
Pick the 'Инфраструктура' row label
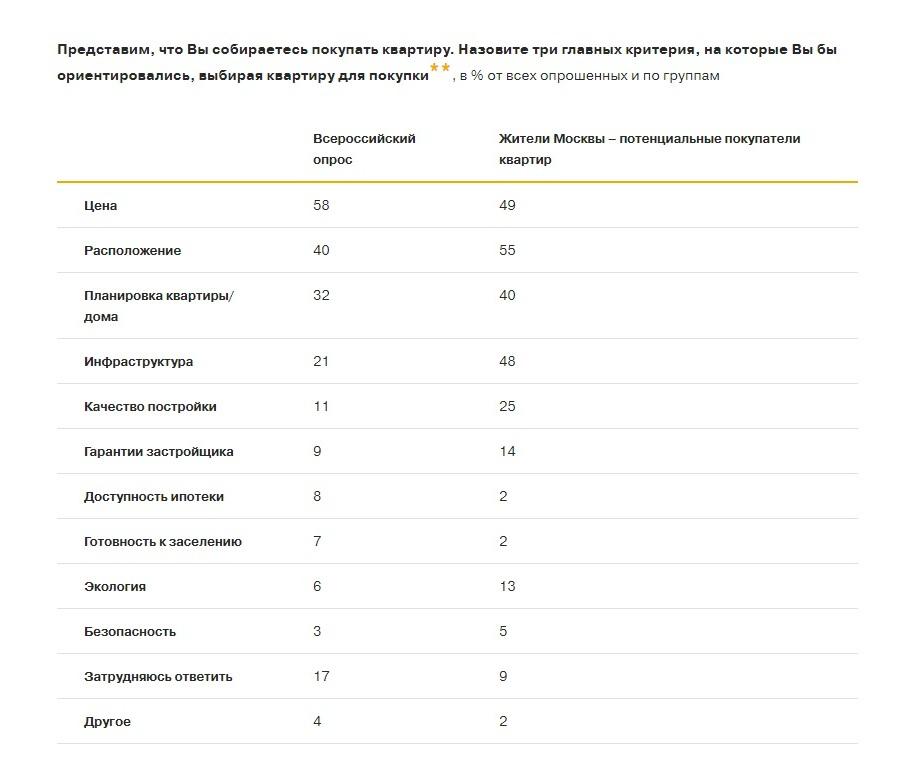pyautogui.click(x=139, y=362)
